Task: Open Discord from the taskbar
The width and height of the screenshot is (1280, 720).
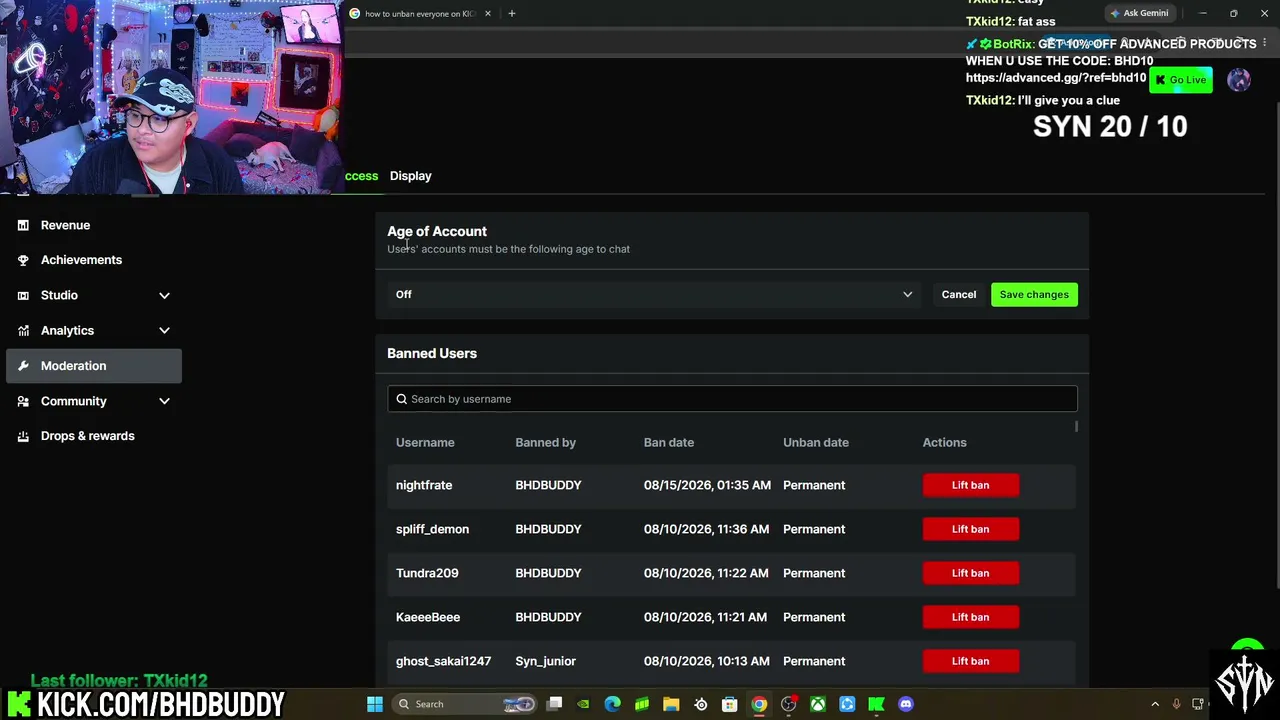Action: pyautogui.click(x=906, y=704)
